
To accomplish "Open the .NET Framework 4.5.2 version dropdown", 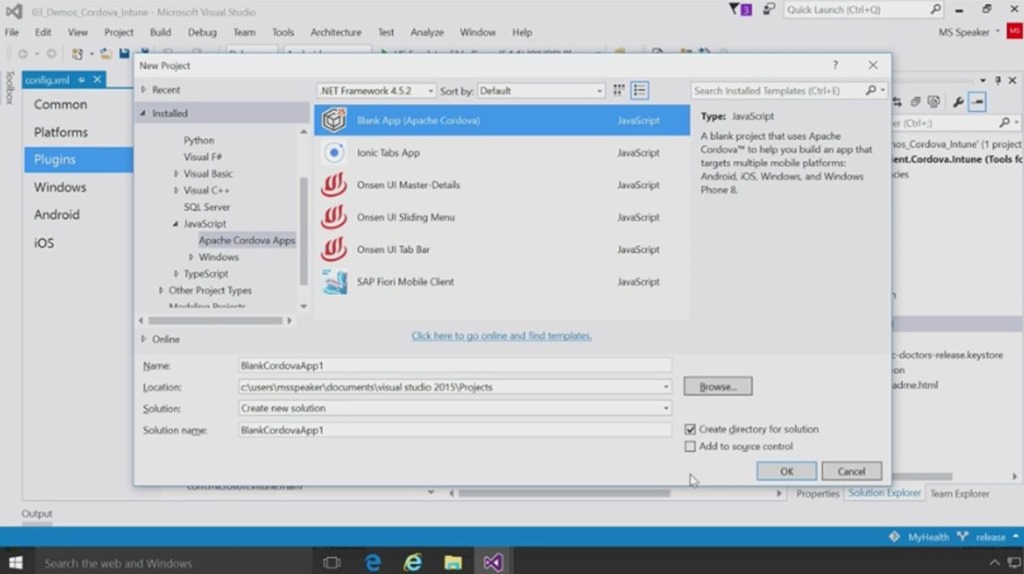I will (x=376, y=91).
